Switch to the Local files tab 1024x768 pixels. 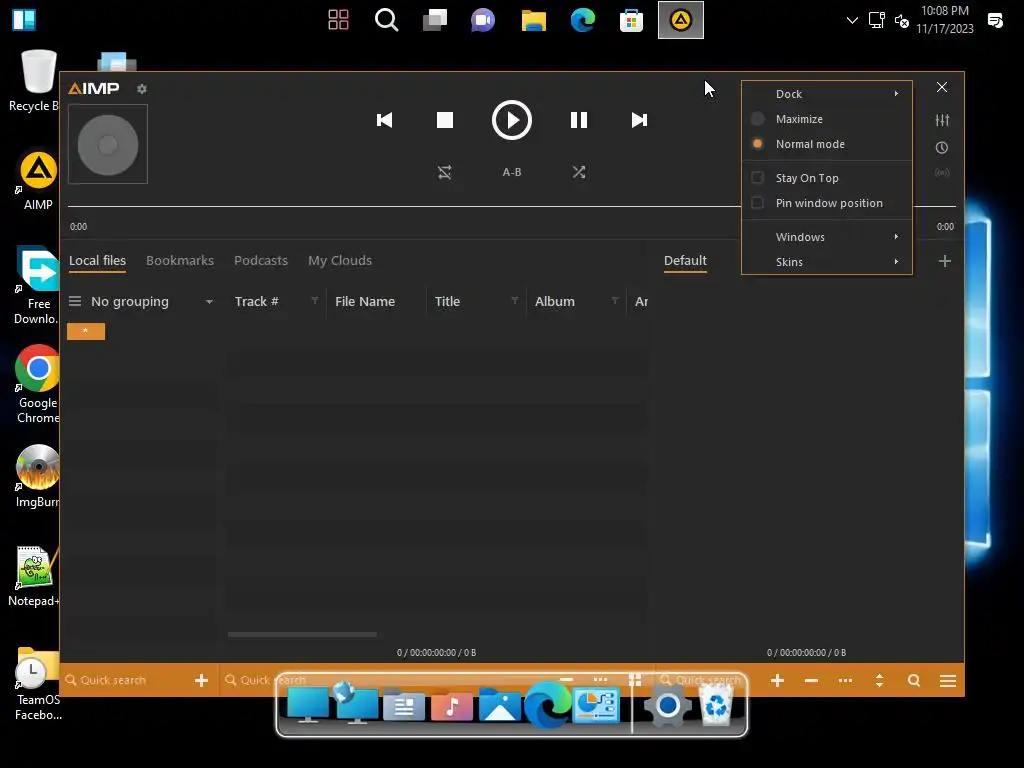point(97,261)
